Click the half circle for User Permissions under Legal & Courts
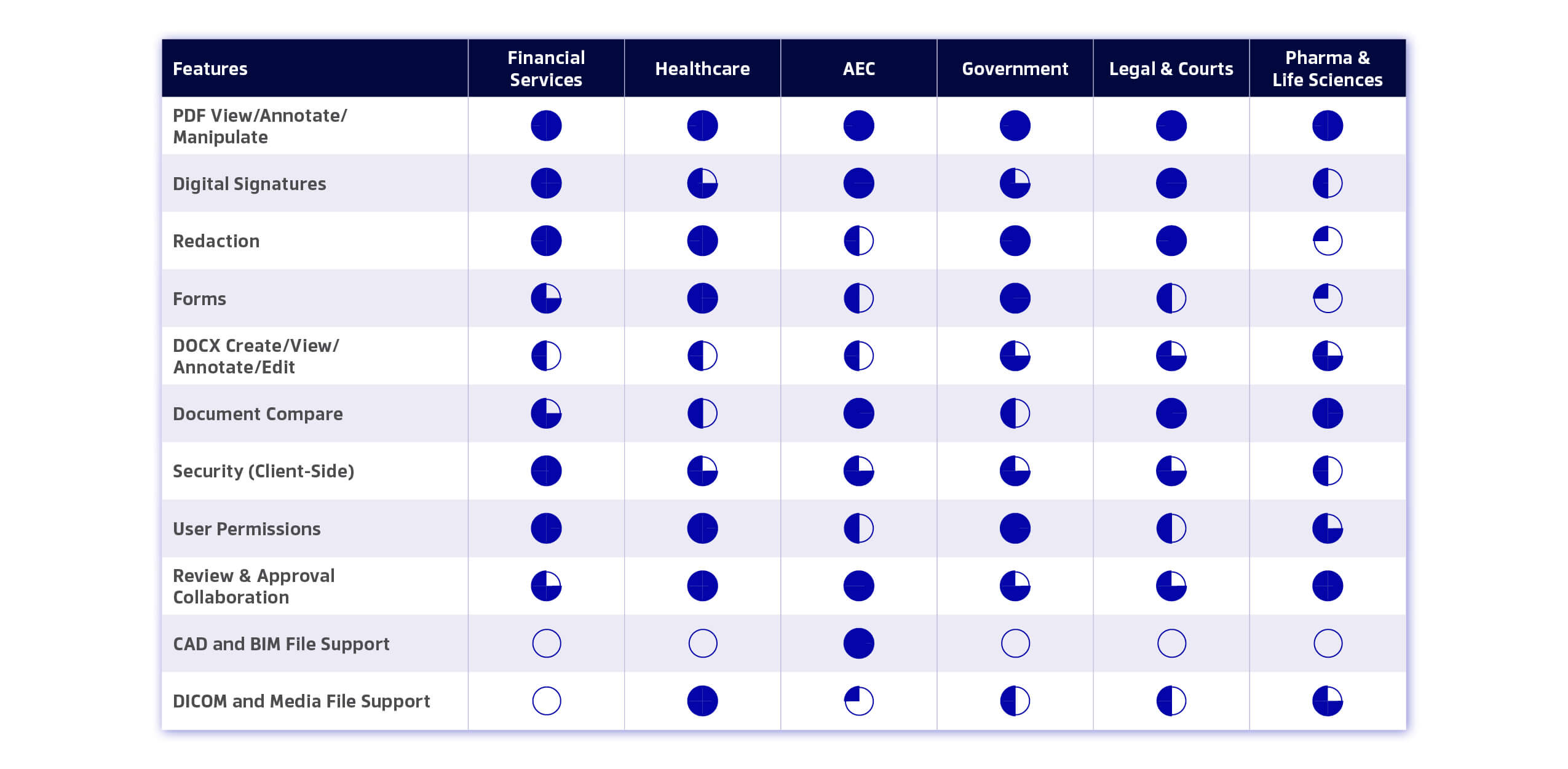 coord(1171,528)
